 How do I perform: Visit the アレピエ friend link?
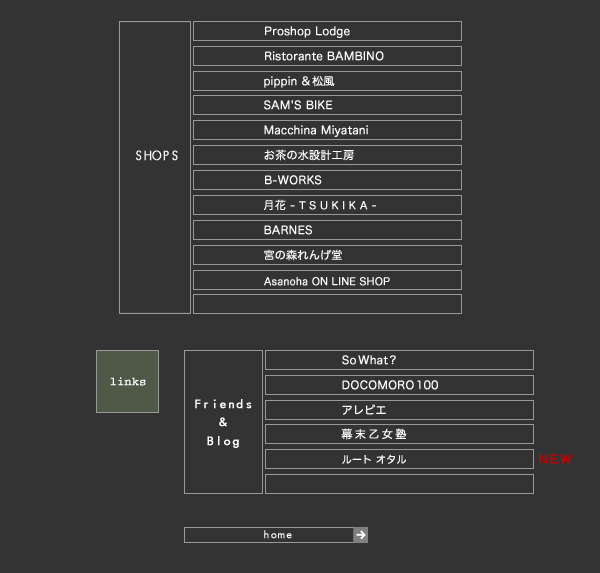(363, 410)
